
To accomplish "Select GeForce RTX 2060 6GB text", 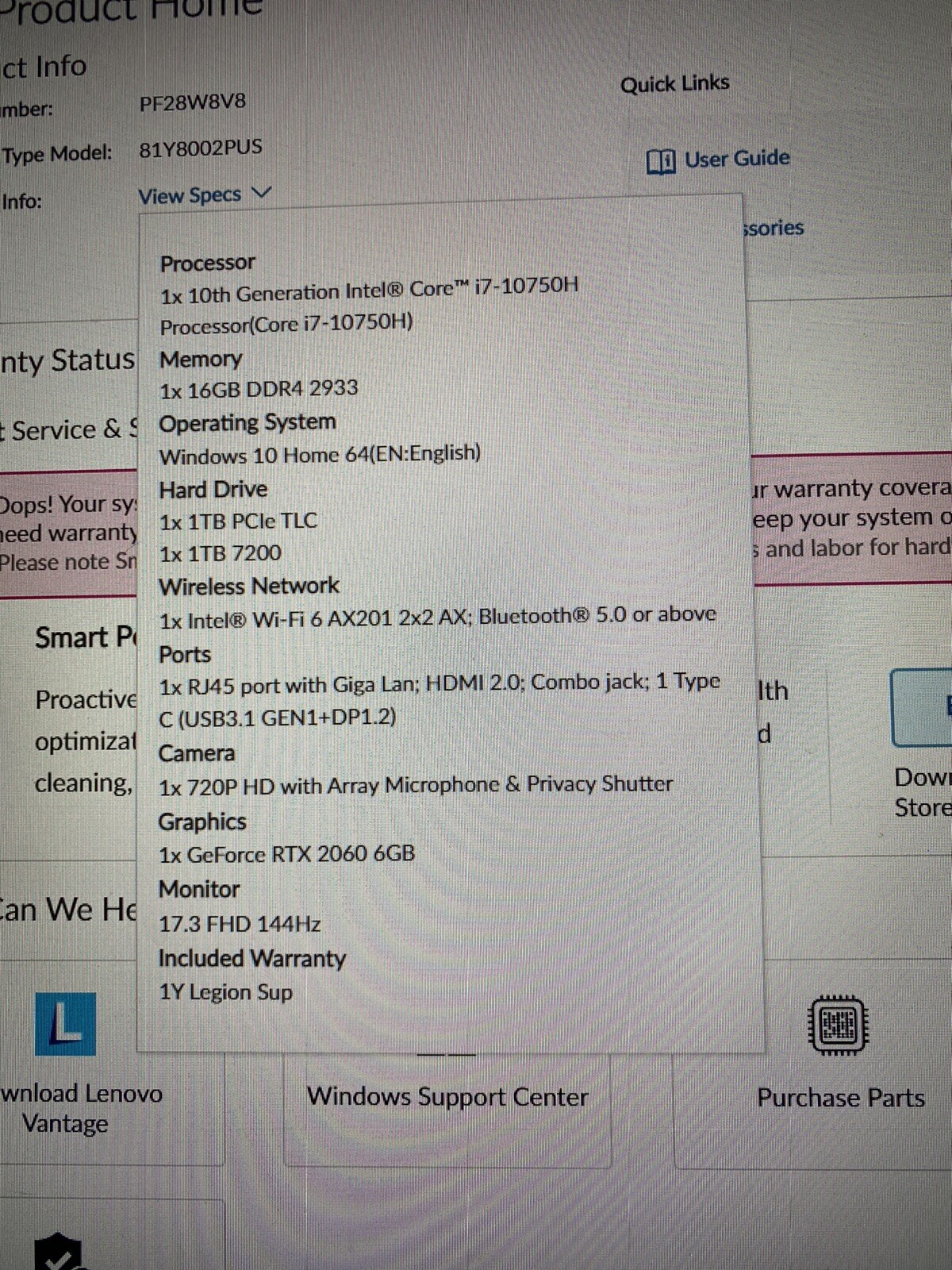I will pyautogui.click(x=287, y=855).
